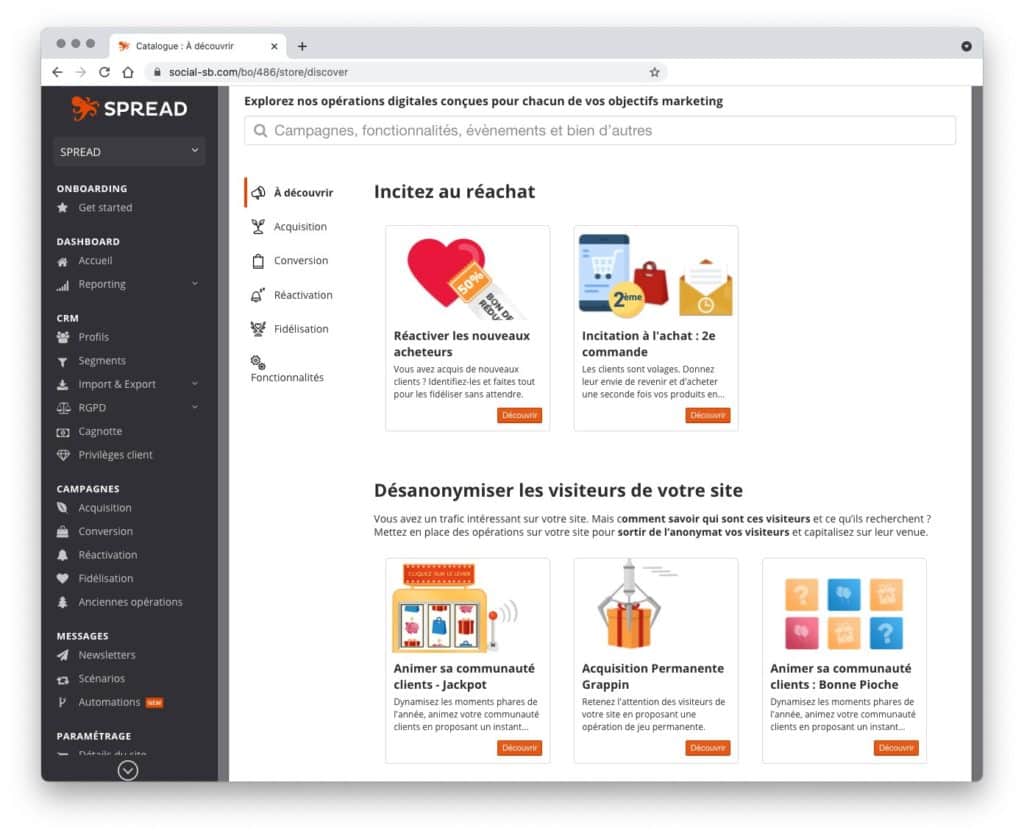Click the Reporting bar chart icon
Screen dimensions: 1024x836
(x=63, y=285)
